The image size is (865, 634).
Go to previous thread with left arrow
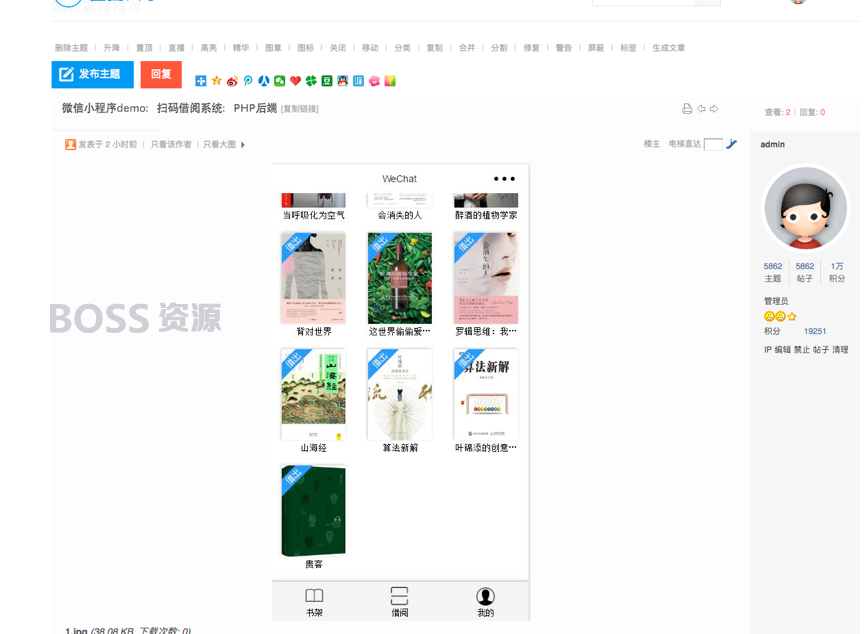(x=701, y=109)
